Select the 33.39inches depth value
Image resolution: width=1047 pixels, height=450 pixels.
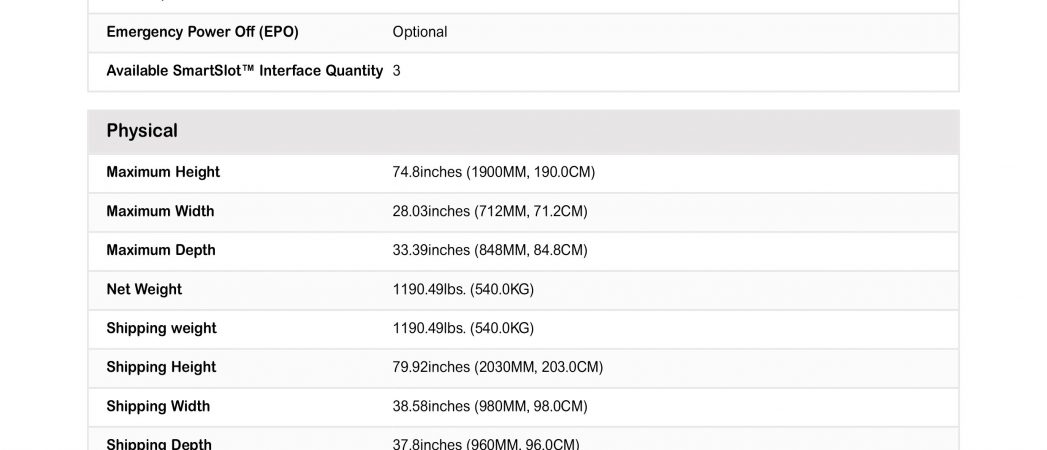pos(490,250)
